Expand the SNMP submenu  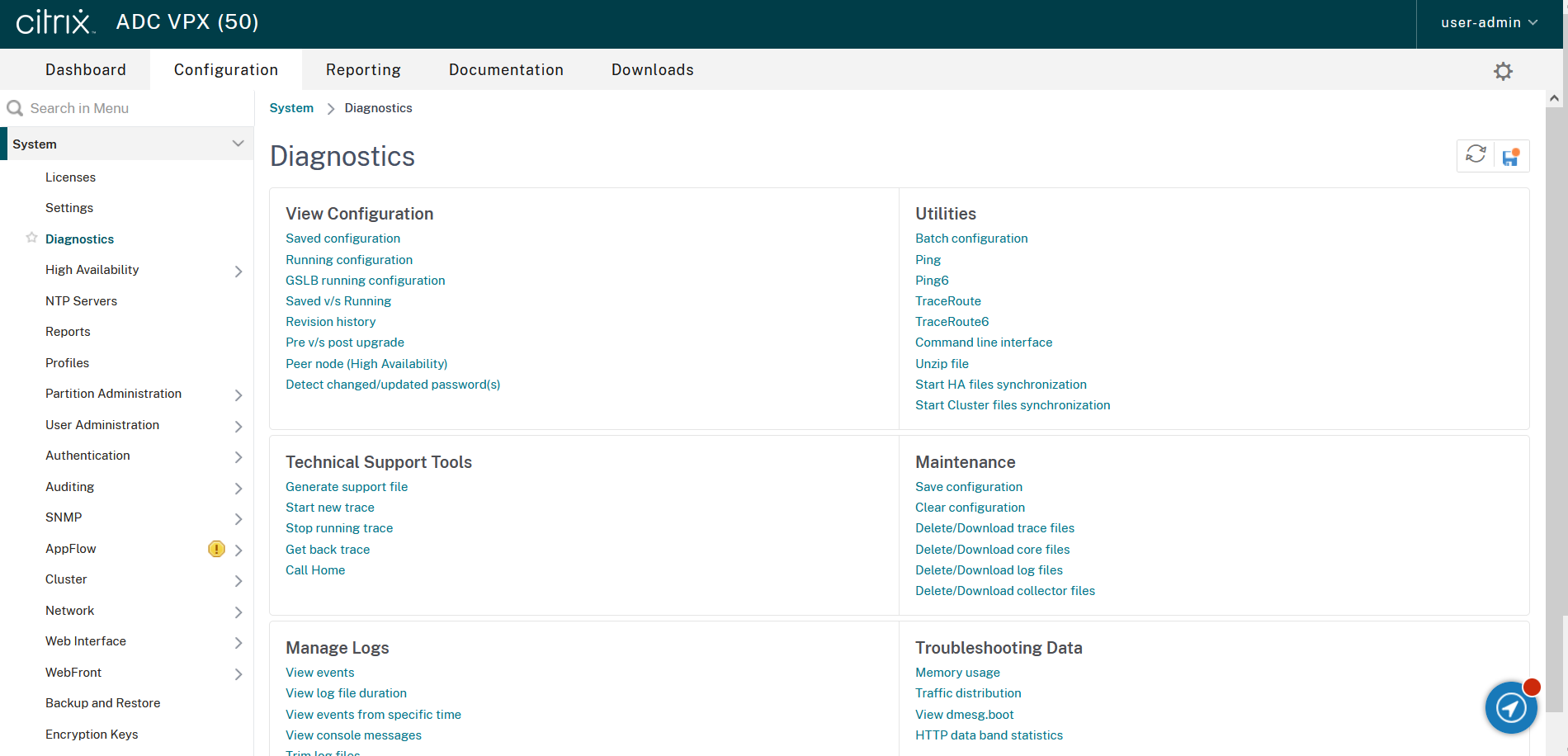tap(239, 519)
